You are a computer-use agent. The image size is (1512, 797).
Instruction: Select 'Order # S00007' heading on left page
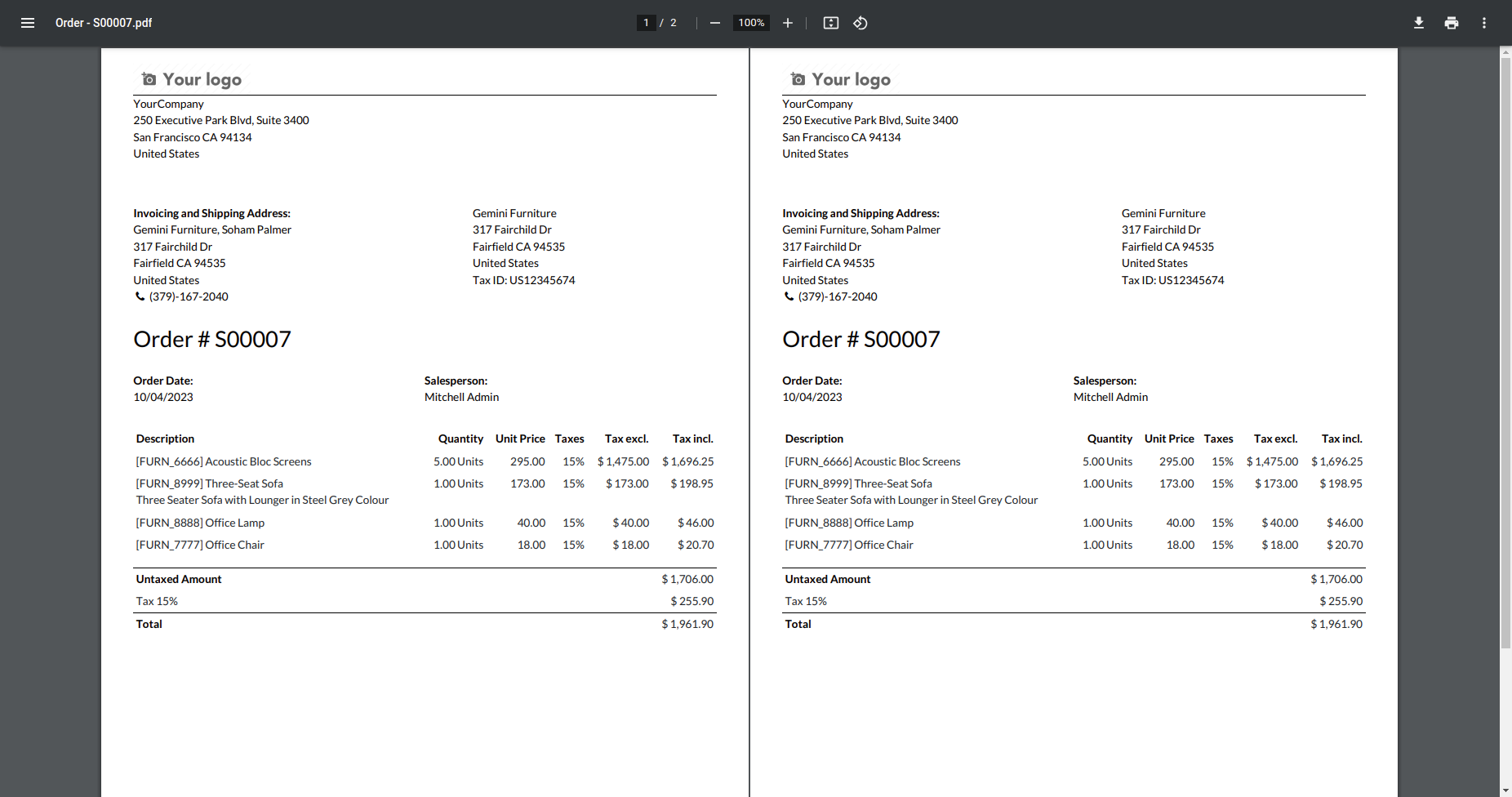[x=212, y=340]
